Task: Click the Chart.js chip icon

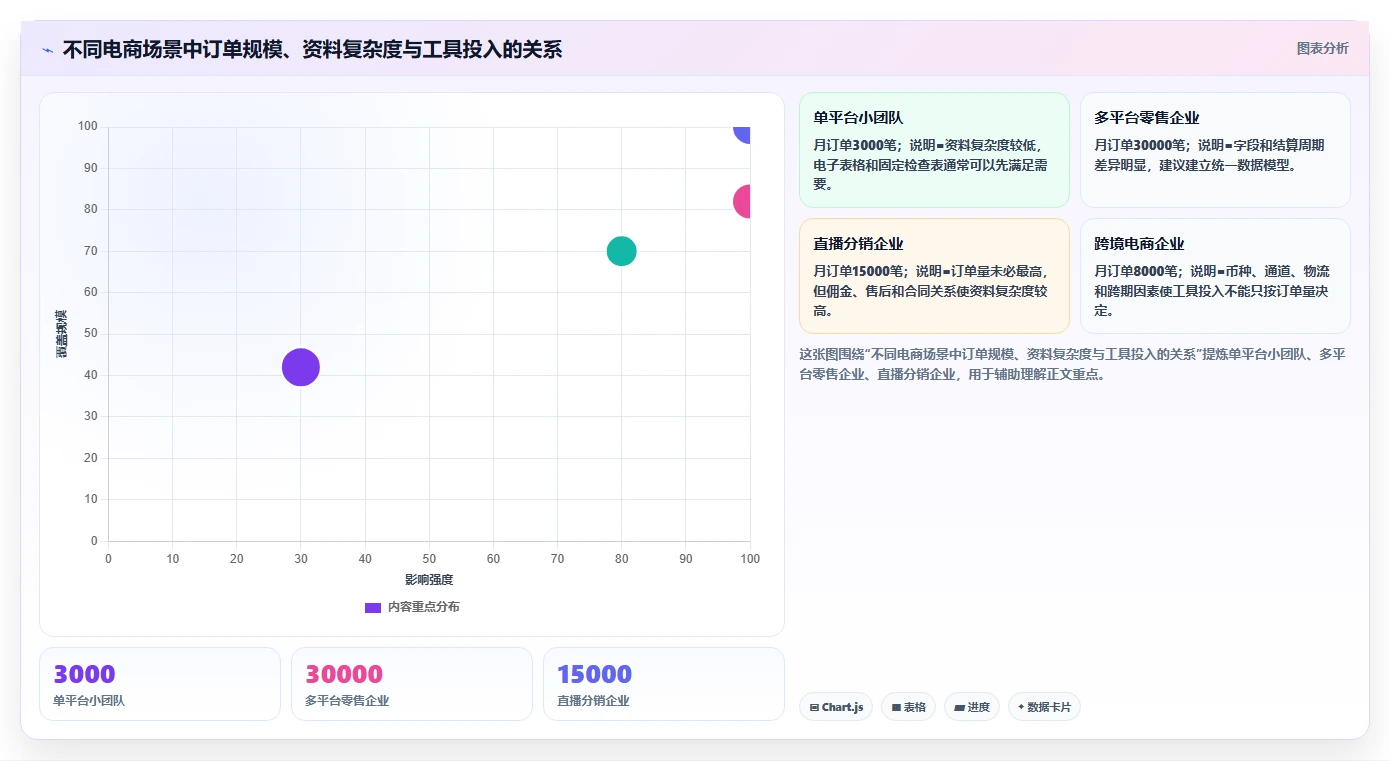Action: tap(814, 707)
